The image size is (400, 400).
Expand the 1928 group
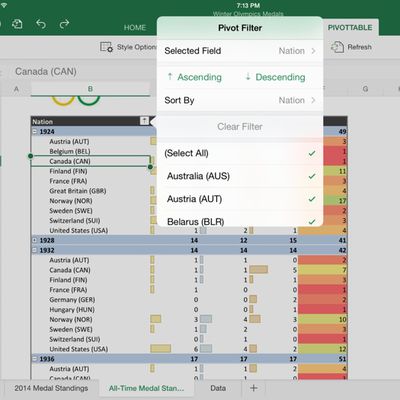[x=34, y=240]
